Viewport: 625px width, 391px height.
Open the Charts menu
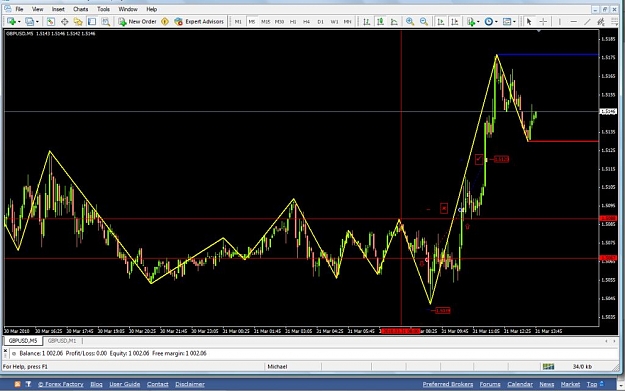(x=81, y=9)
